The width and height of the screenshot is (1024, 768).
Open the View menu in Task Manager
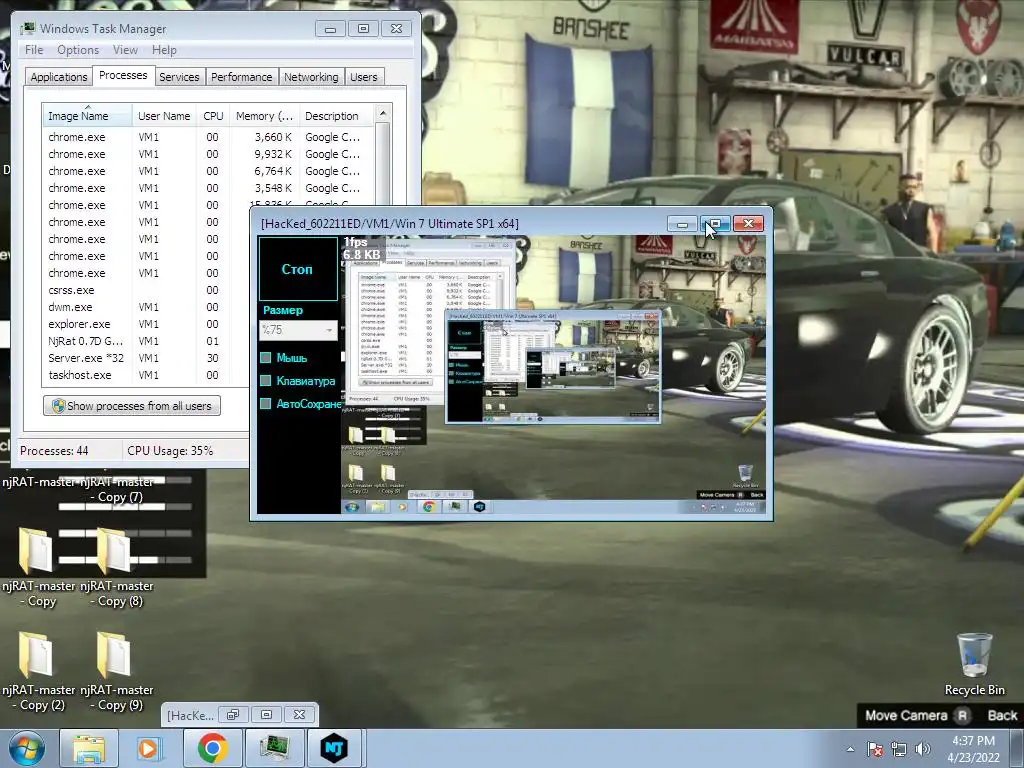point(125,50)
